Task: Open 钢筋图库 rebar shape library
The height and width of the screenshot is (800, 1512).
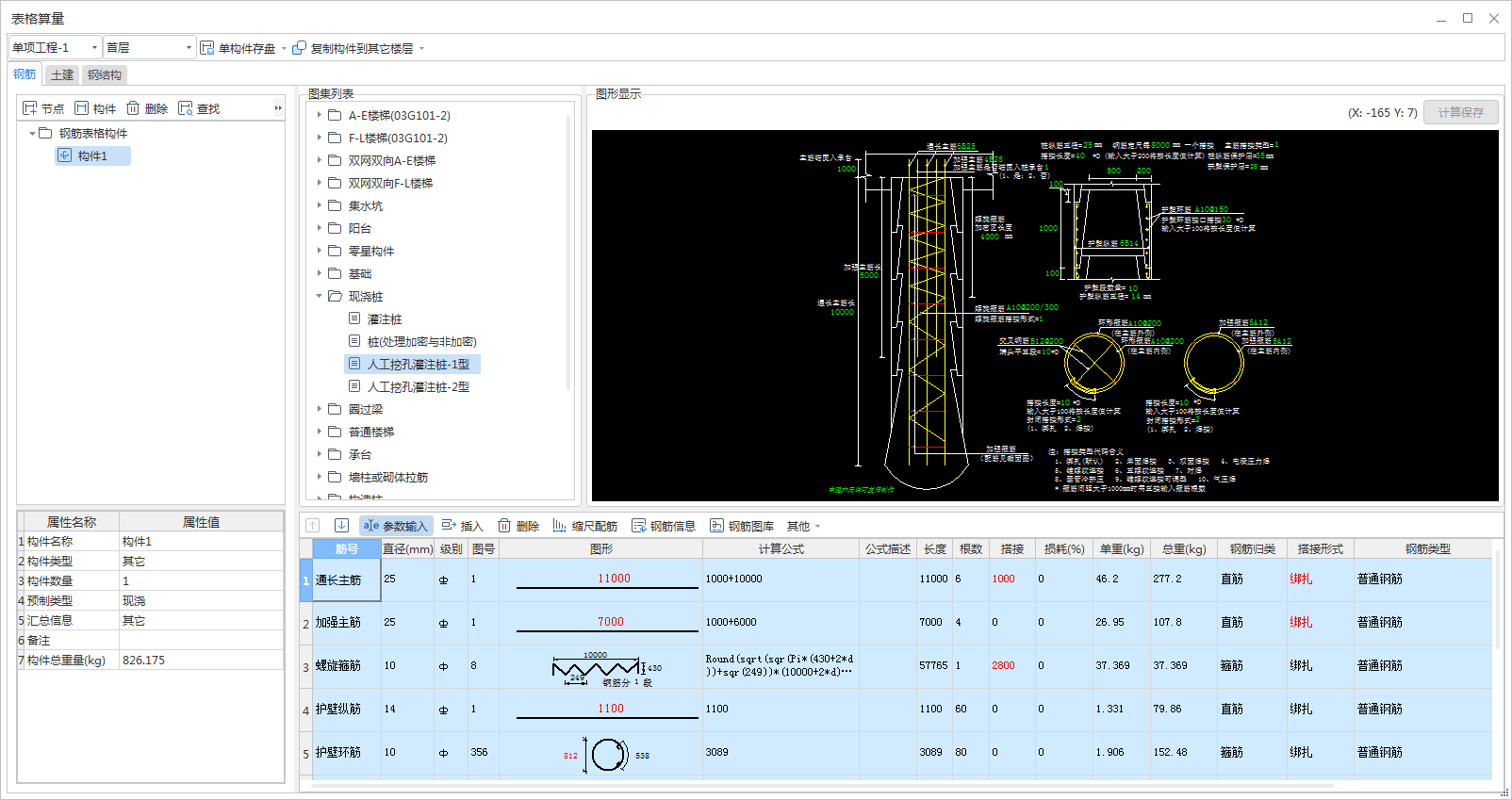Action: click(x=742, y=526)
